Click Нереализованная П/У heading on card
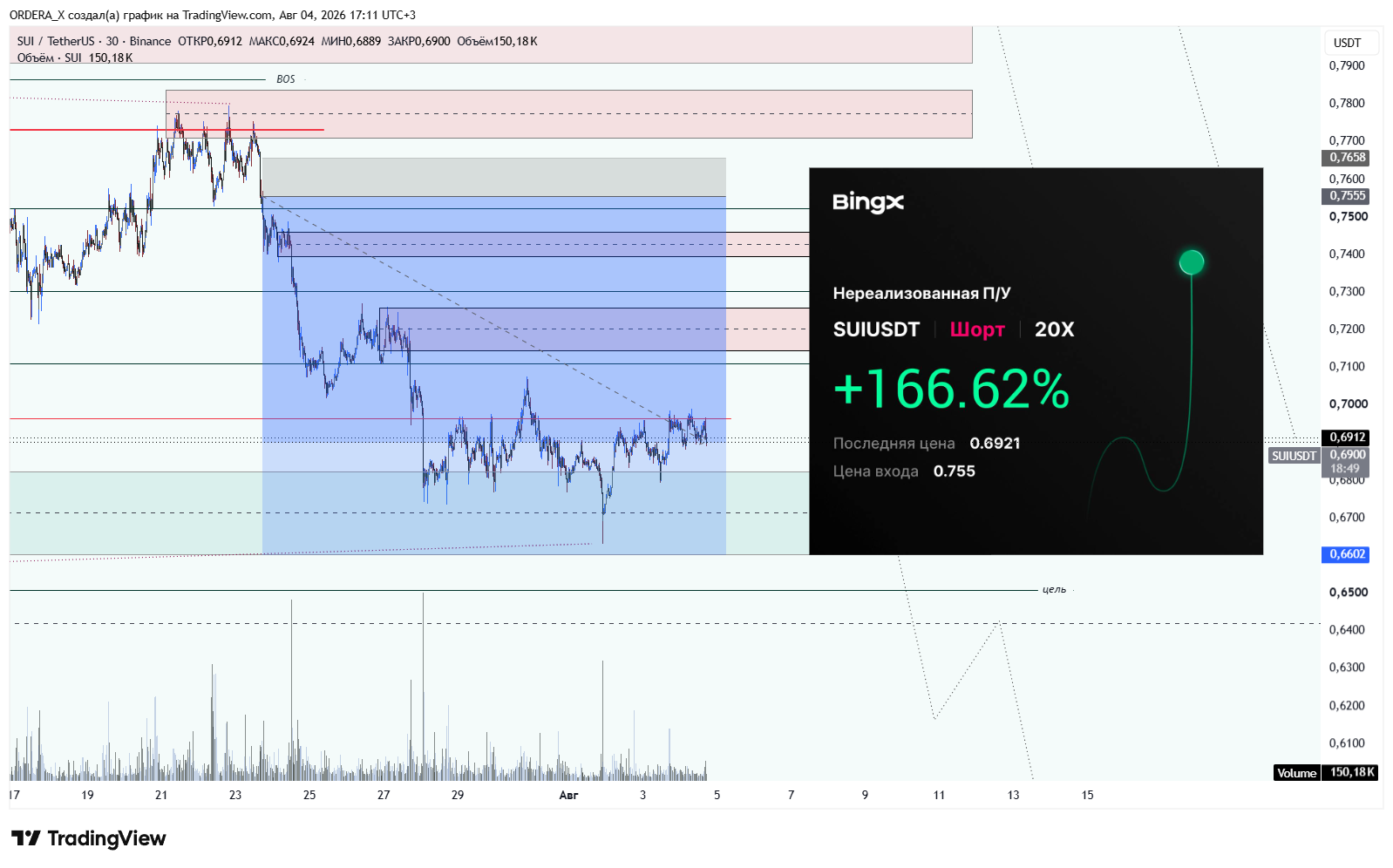This screenshot has width=1393, height=868. tap(921, 294)
